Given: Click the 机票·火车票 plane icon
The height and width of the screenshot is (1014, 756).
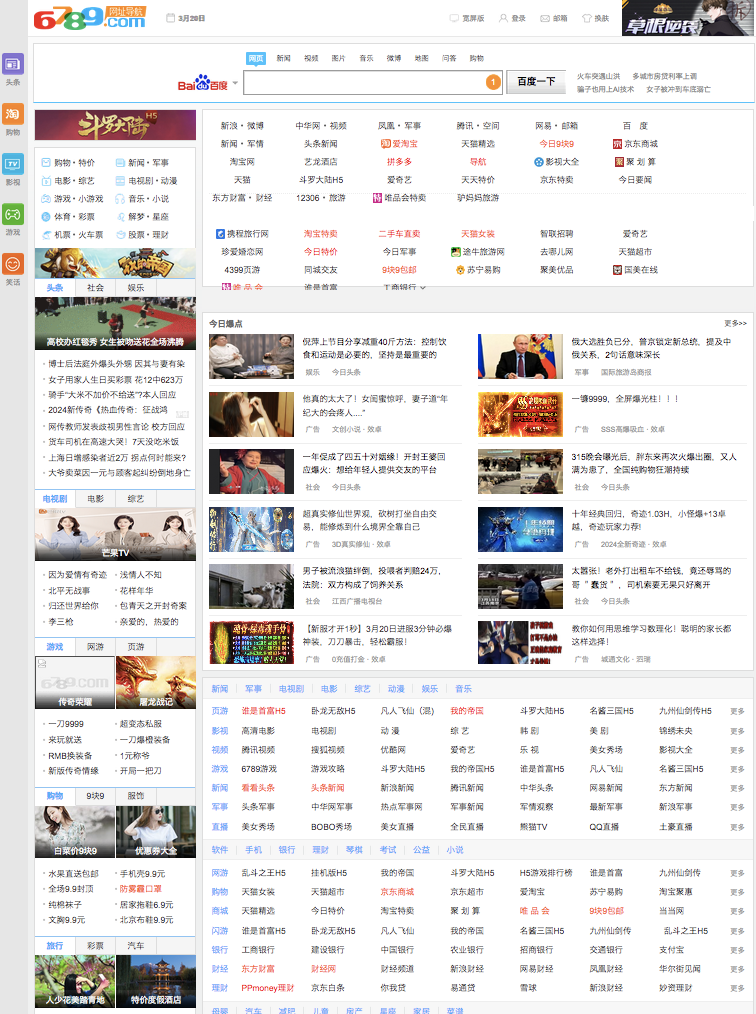Looking at the screenshot, I should pyautogui.click(x=47, y=235).
